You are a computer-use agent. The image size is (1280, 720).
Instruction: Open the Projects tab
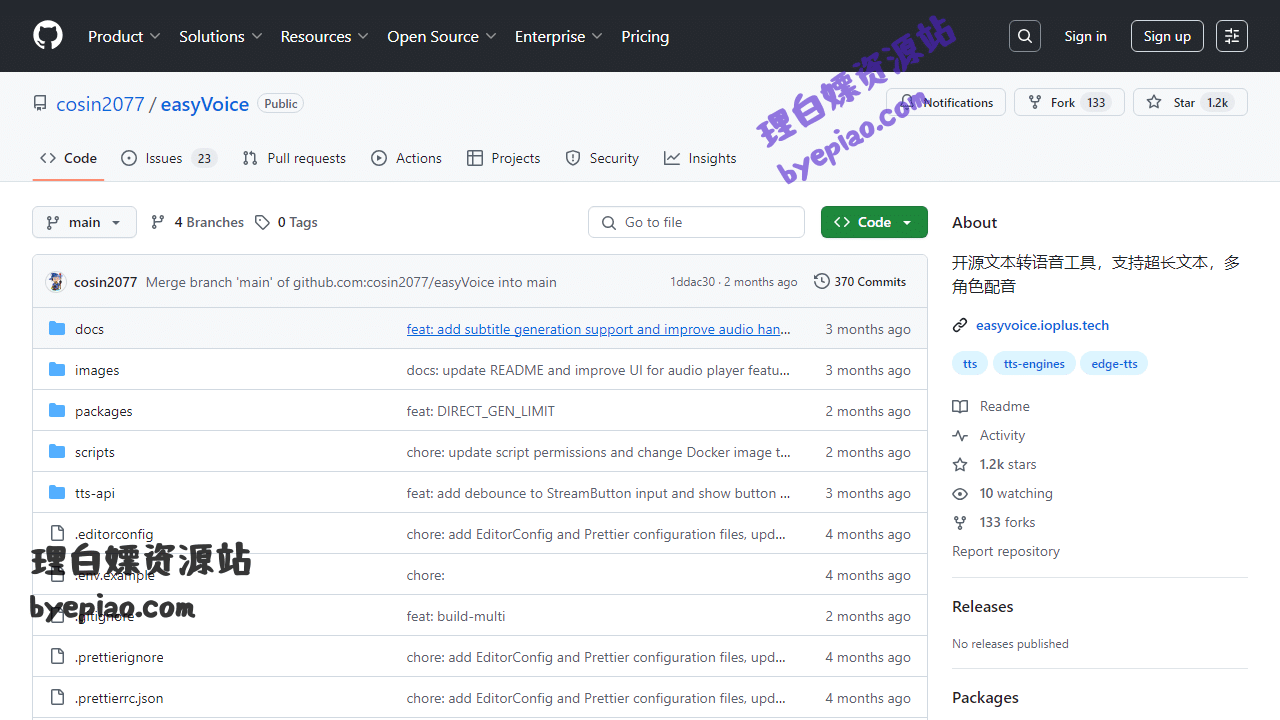tap(503, 158)
